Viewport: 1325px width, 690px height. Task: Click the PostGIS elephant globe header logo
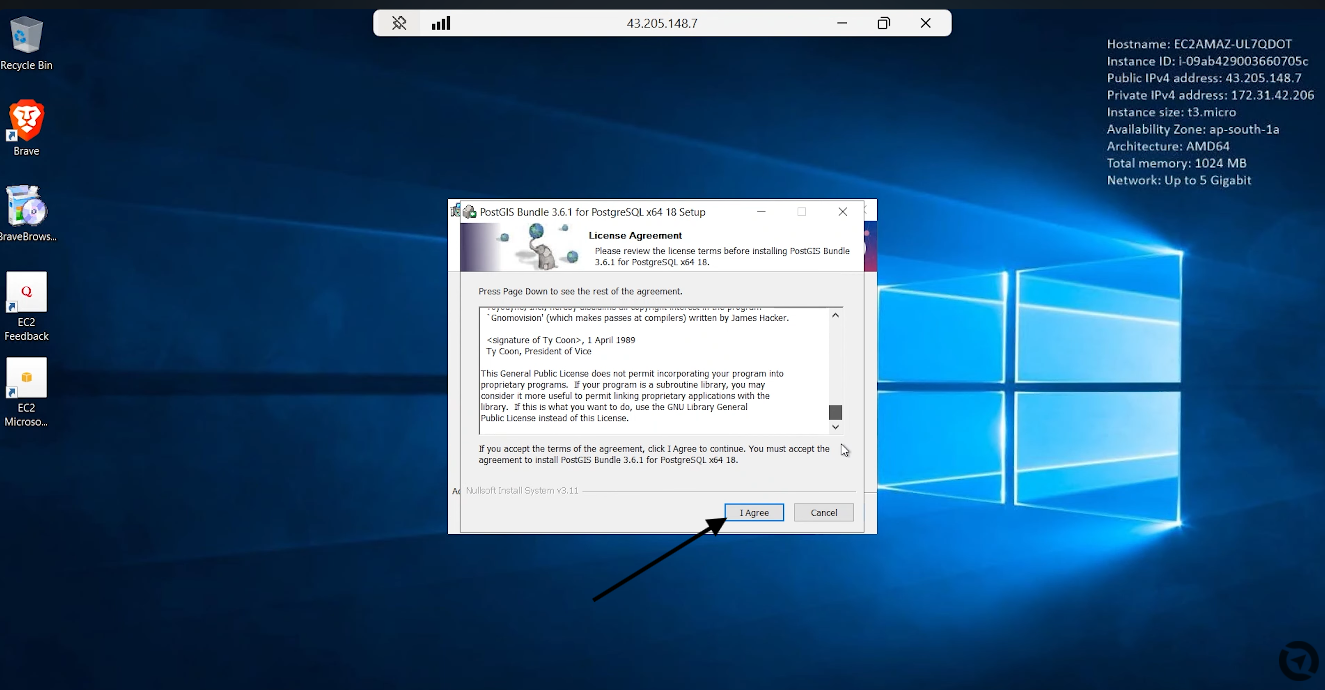[x=540, y=246]
